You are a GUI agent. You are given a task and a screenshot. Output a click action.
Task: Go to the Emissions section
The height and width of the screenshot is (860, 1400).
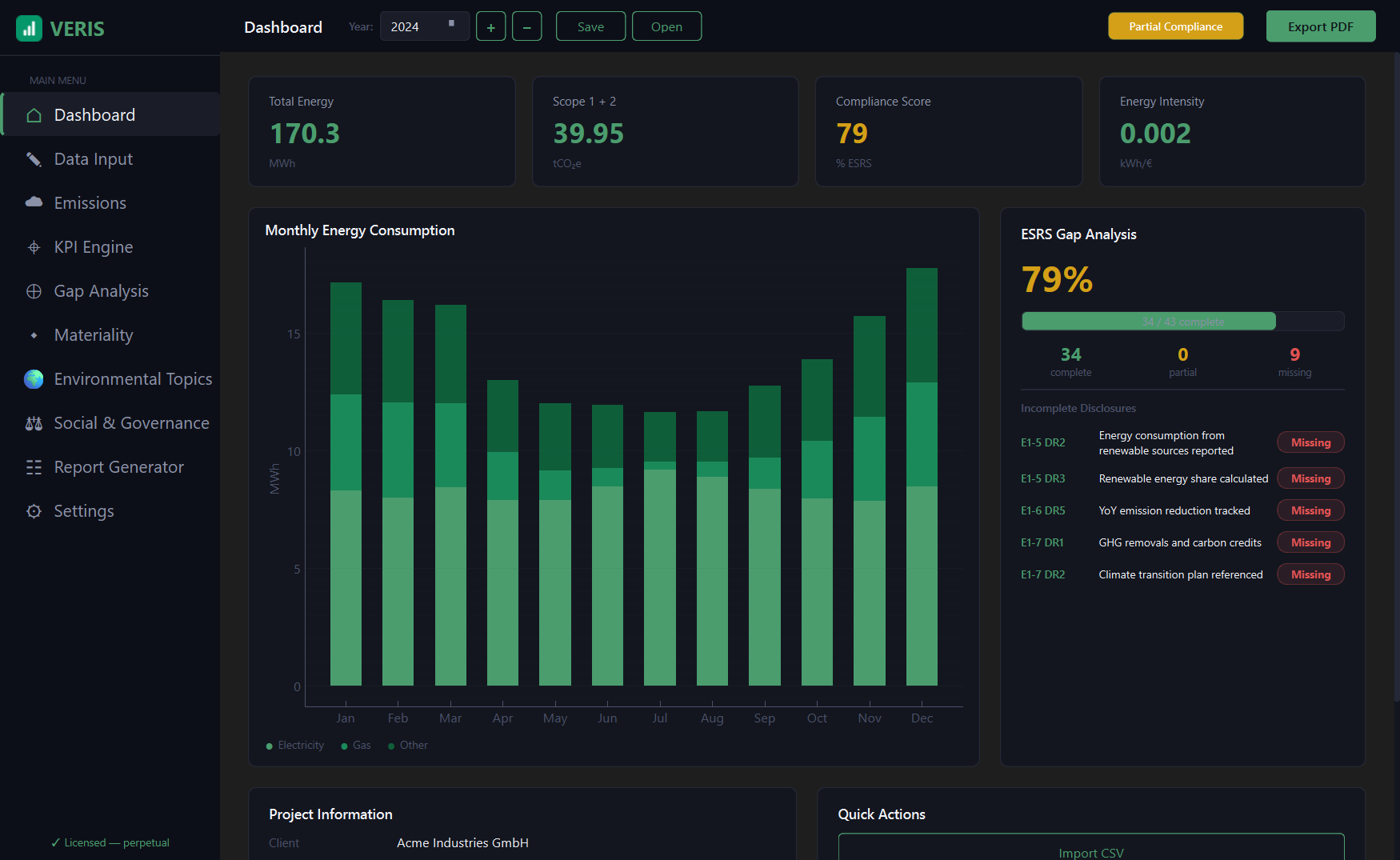pyautogui.click(x=110, y=203)
